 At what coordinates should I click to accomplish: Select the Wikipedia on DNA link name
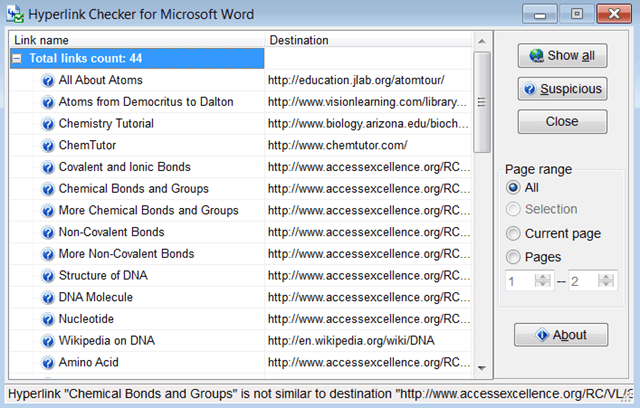pyautogui.click(x=107, y=340)
